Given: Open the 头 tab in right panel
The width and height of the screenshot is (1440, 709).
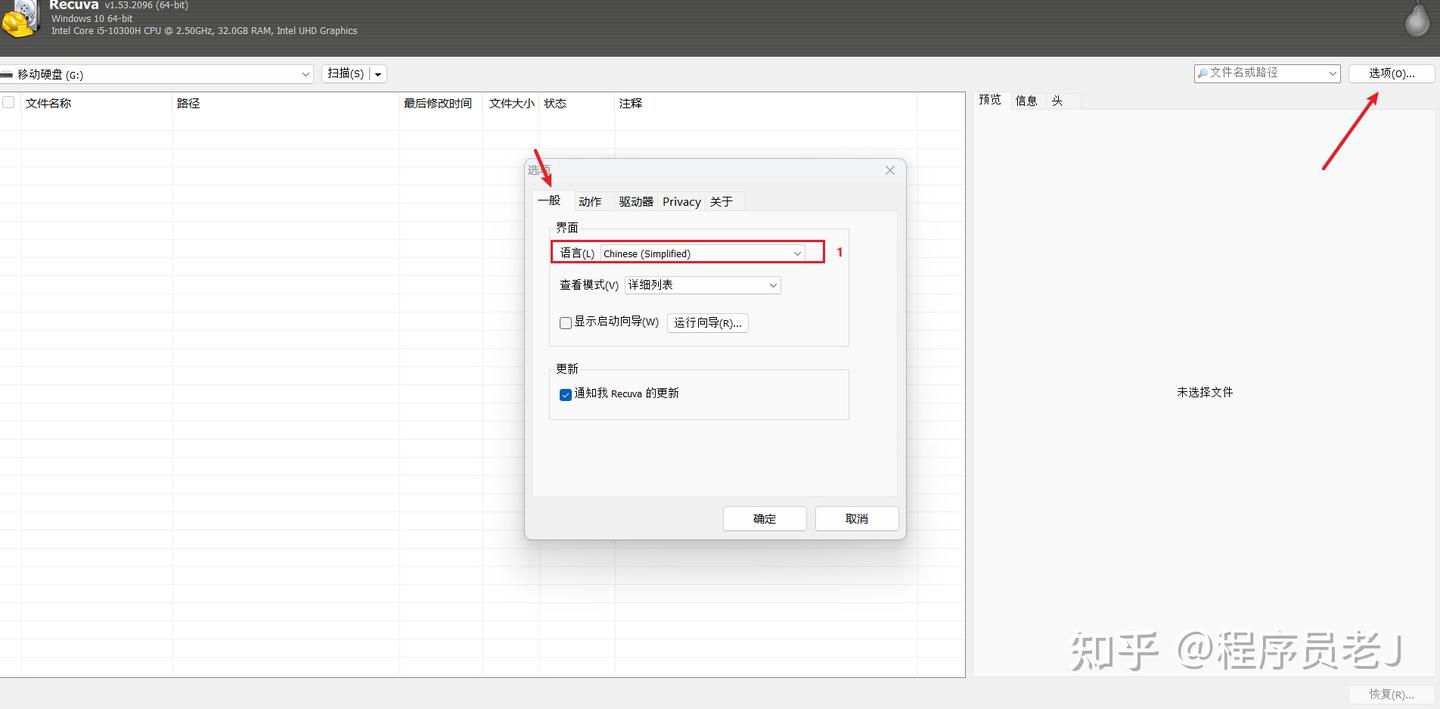Looking at the screenshot, I should tap(1058, 100).
